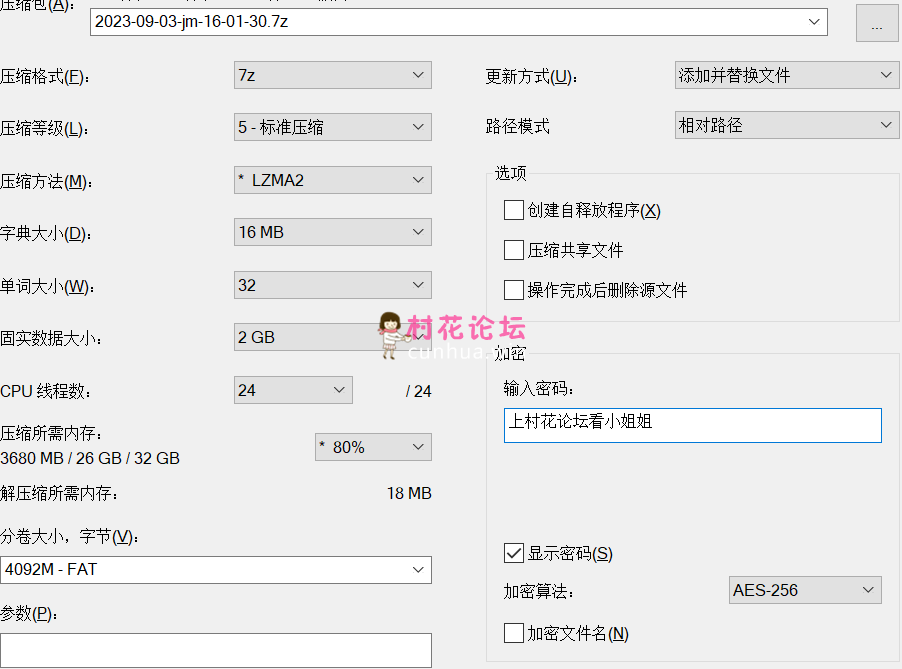Open the 压缩等级 5 - 标准压缩 dropdown
Viewport: 902px width, 669px height.
pos(332,127)
